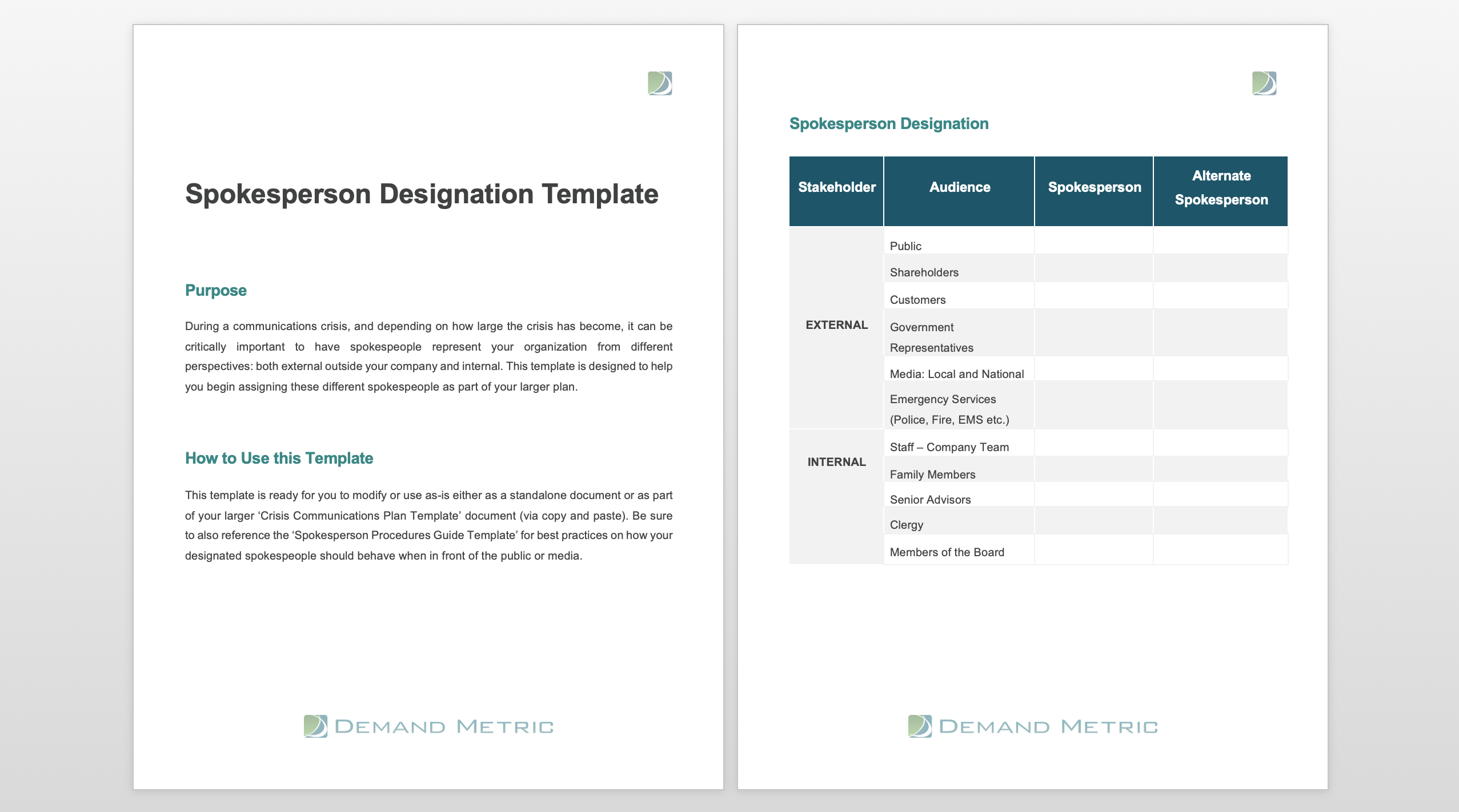Click the 'INTERNAL' stakeholder cell

836,497
